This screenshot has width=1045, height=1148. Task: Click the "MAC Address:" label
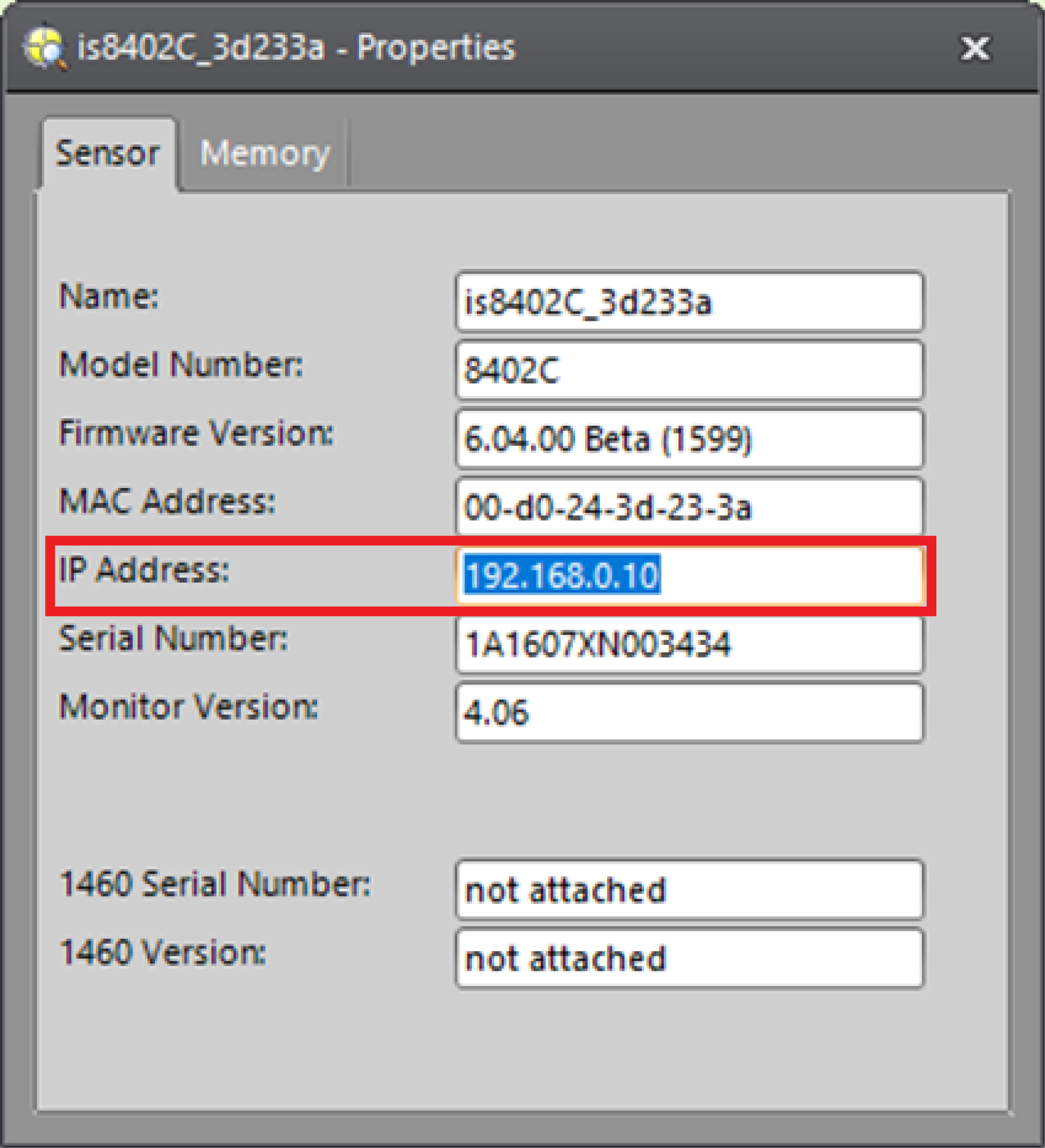[x=167, y=501]
